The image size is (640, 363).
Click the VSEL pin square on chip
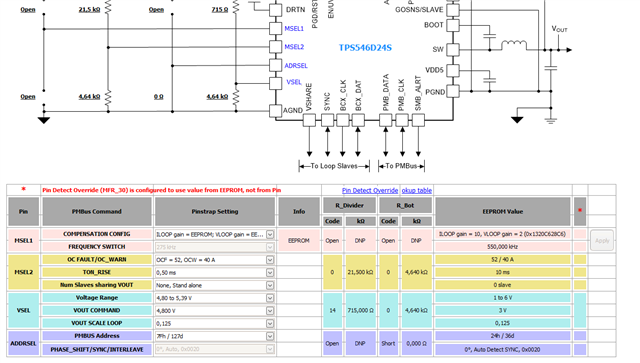point(276,83)
